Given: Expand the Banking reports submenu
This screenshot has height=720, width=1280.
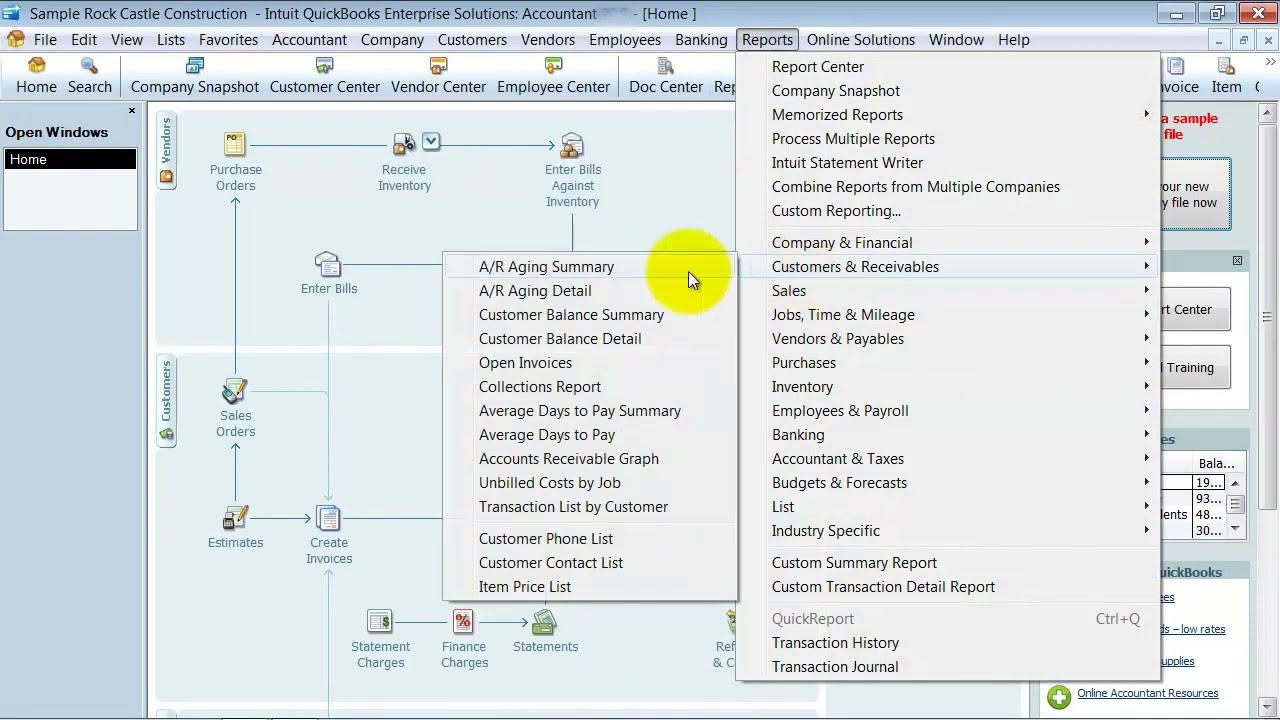Looking at the screenshot, I should [1147, 434].
